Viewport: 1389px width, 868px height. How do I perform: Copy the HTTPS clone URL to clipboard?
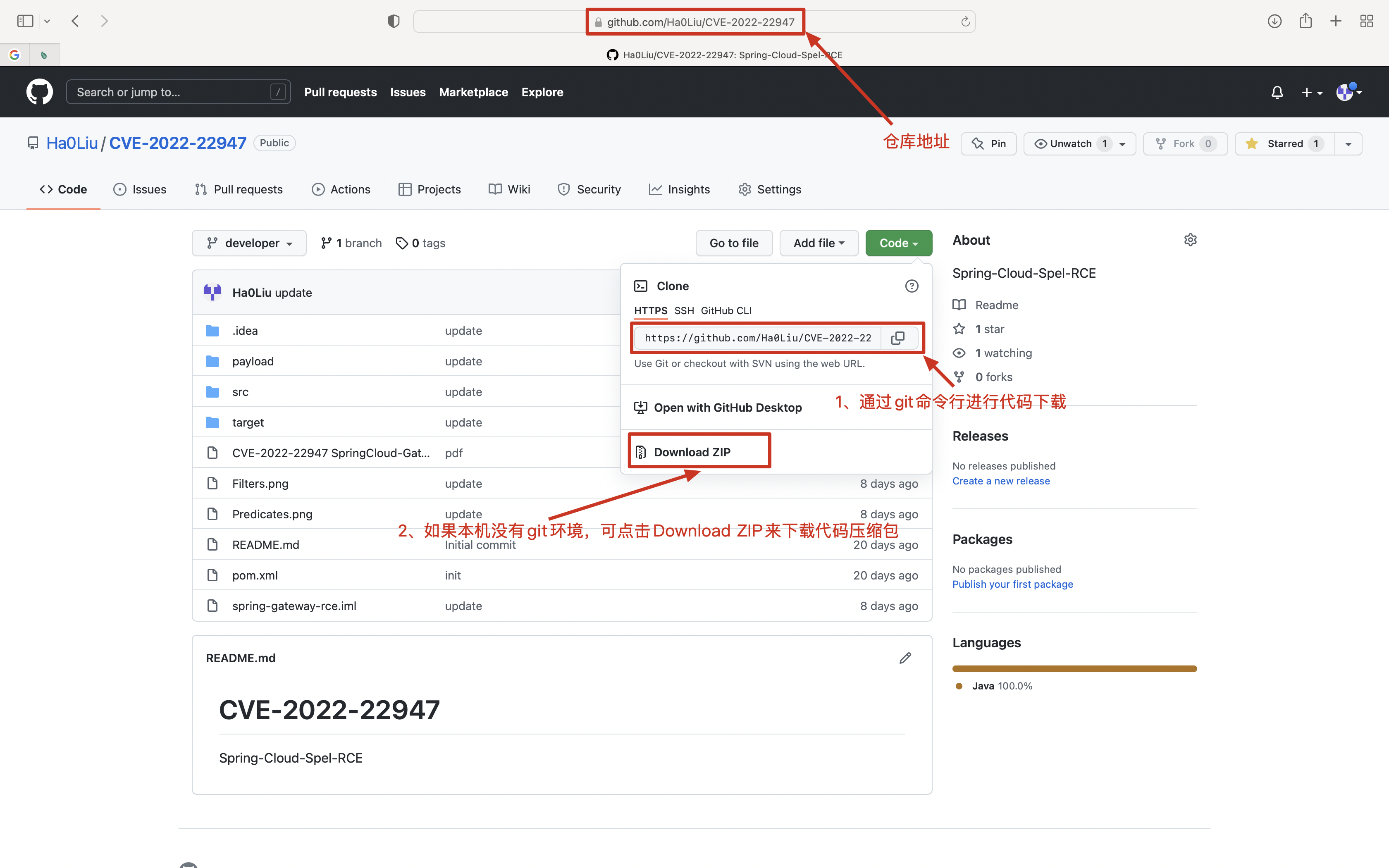click(898, 338)
